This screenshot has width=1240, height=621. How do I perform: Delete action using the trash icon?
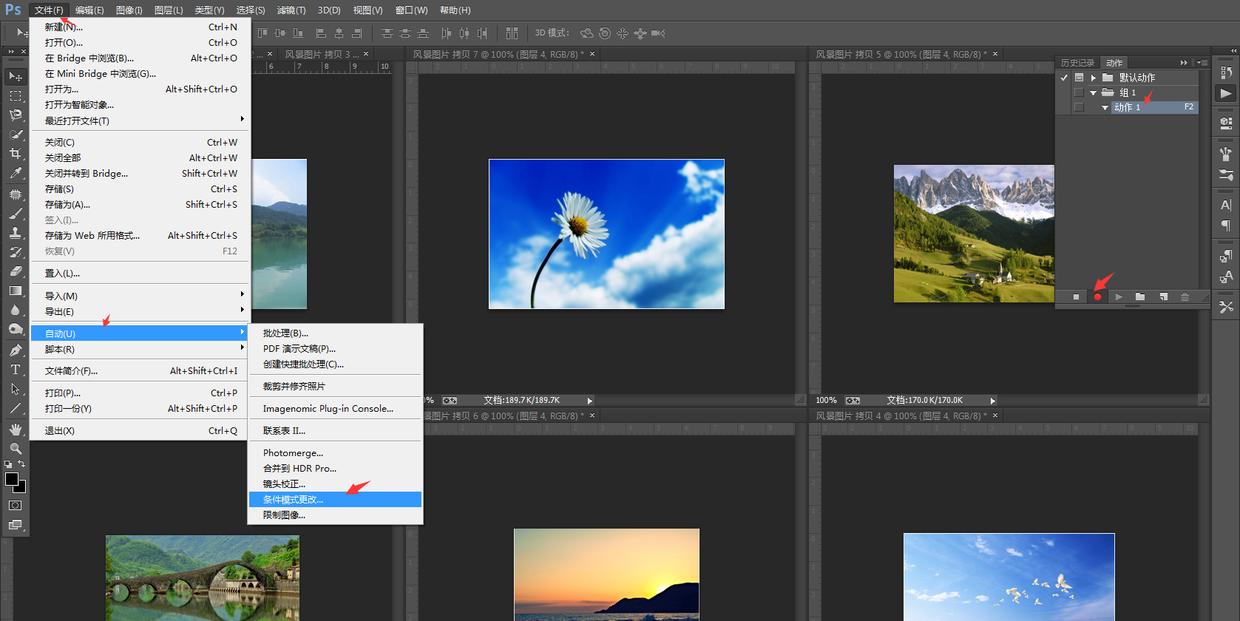(x=1185, y=297)
